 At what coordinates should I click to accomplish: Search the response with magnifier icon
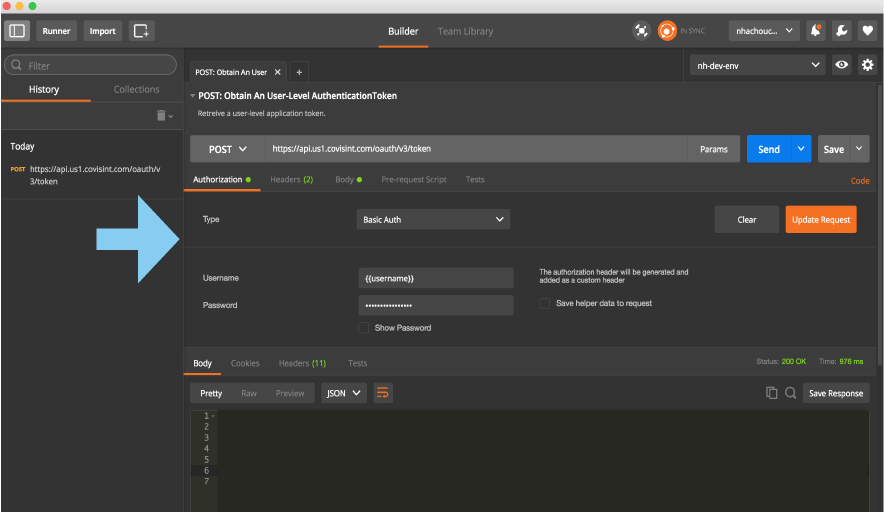coord(790,393)
